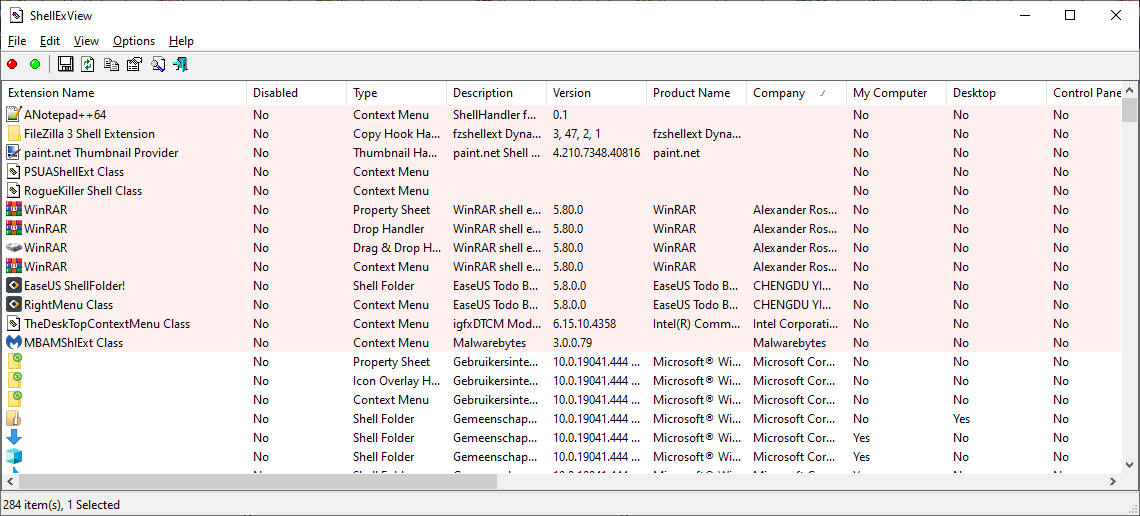1140x516 pixels.
Task: Click the Exit door toolbar icon
Action: coord(181,65)
